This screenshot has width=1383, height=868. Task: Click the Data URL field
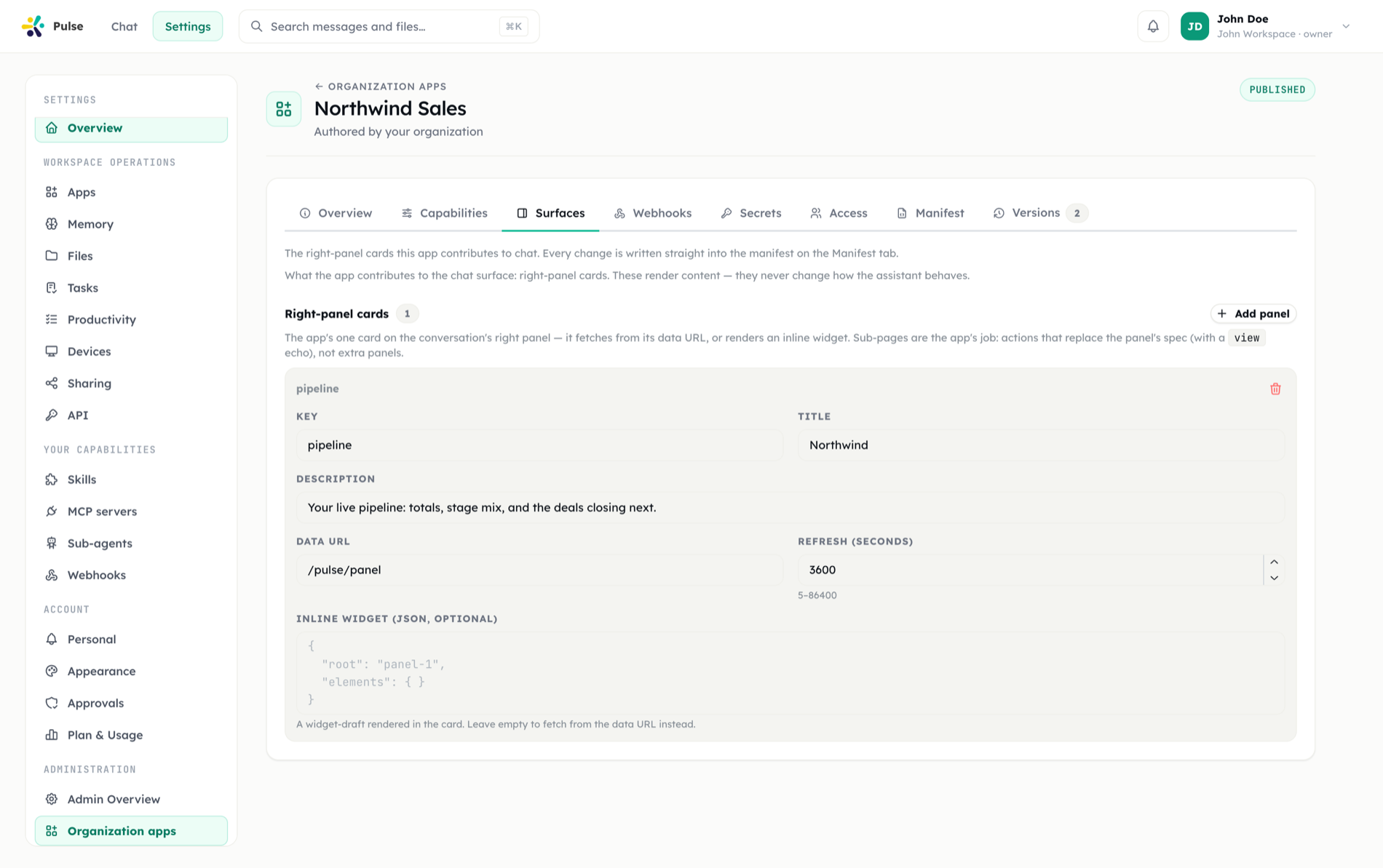coord(539,570)
